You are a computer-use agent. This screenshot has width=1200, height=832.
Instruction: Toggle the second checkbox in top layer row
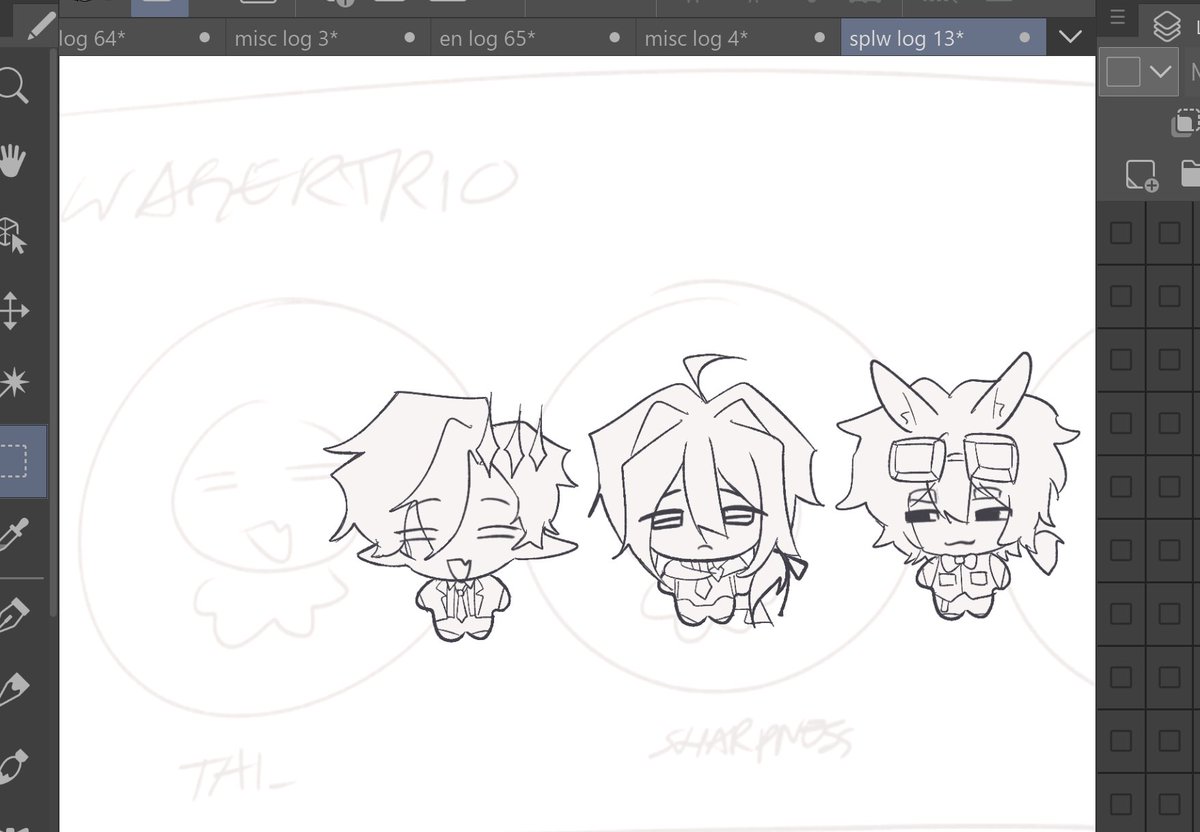(1169, 233)
